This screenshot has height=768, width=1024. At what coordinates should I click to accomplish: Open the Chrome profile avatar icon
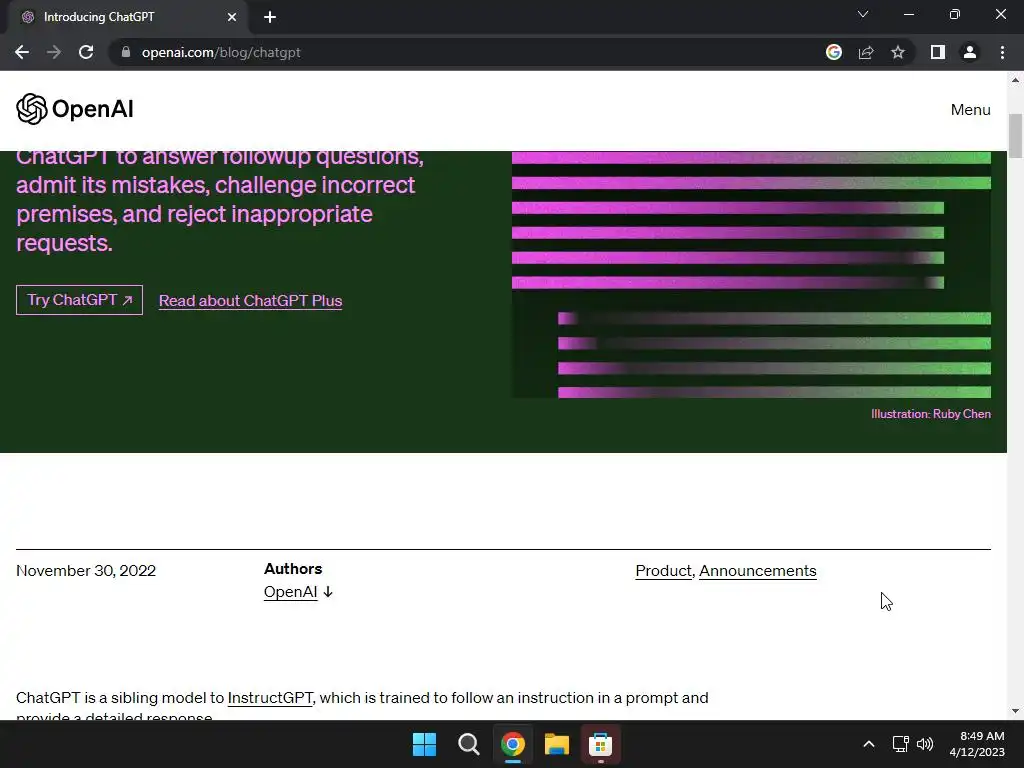tap(970, 52)
